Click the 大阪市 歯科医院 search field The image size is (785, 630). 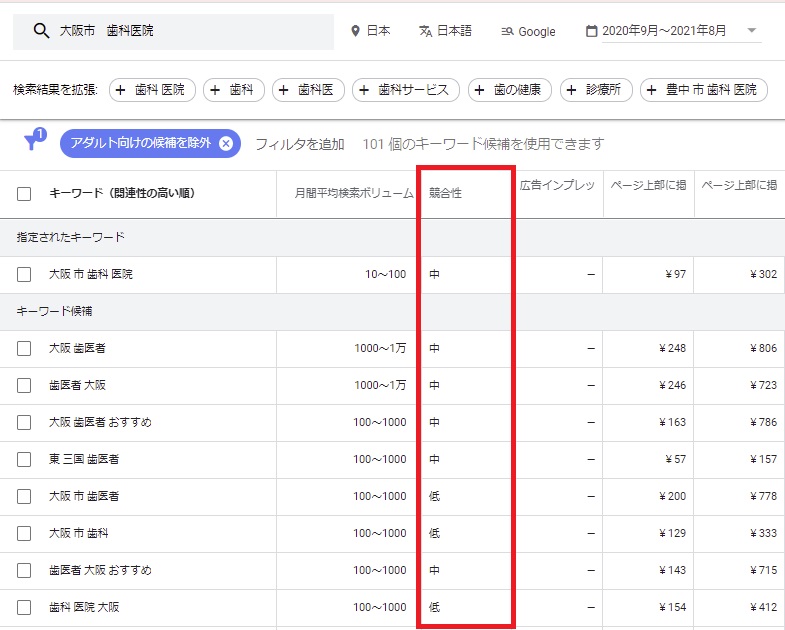tap(173, 32)
